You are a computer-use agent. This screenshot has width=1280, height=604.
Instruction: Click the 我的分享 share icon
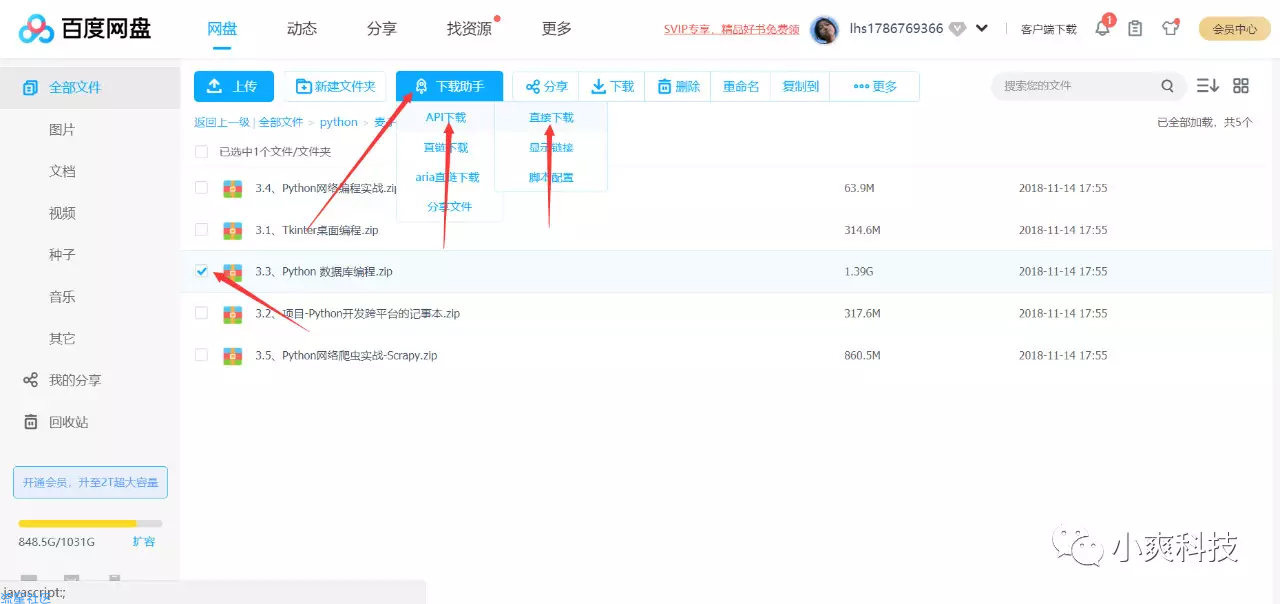point(31,380)
